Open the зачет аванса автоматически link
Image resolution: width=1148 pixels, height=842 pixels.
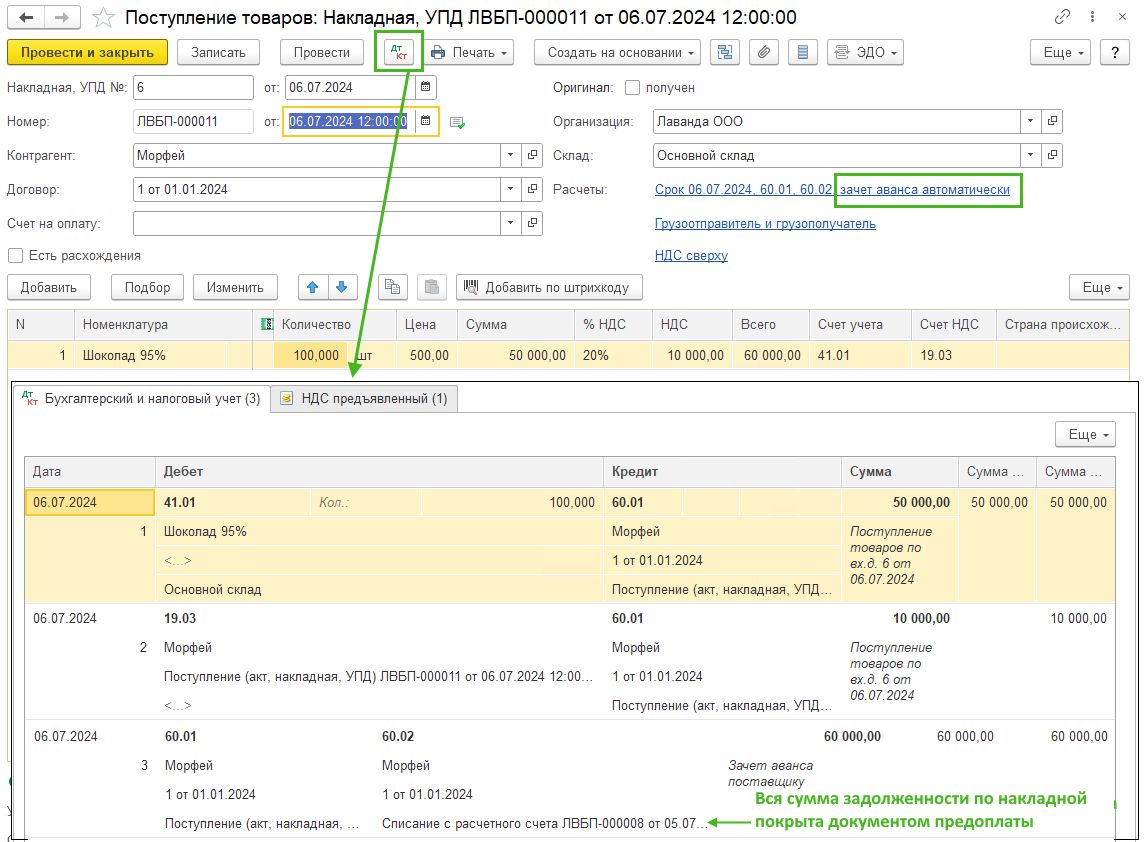pyautogui.click(x=925, y=190)
